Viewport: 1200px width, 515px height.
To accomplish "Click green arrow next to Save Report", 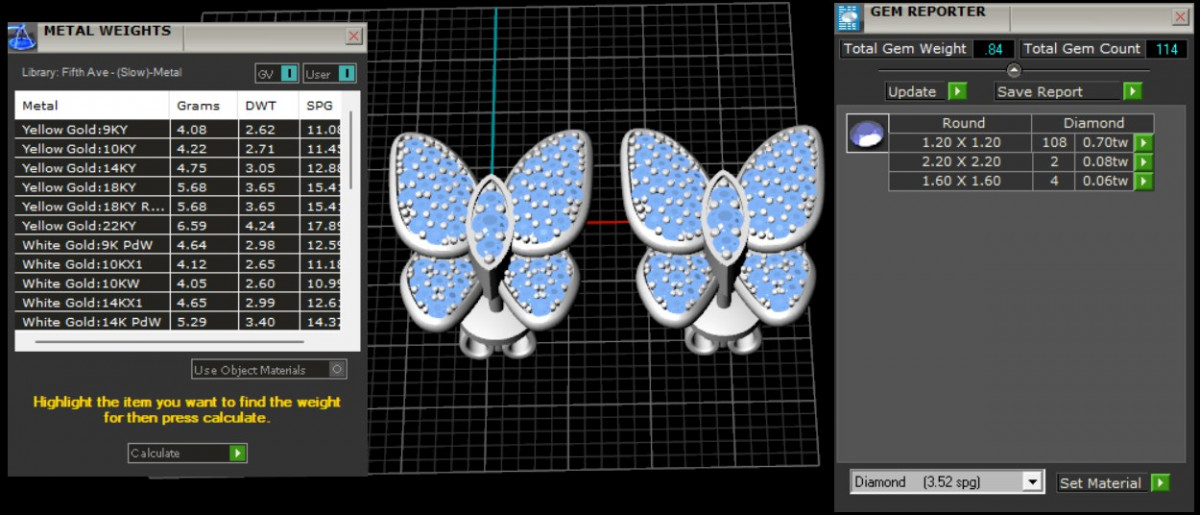I will [x=1132, y=91].
